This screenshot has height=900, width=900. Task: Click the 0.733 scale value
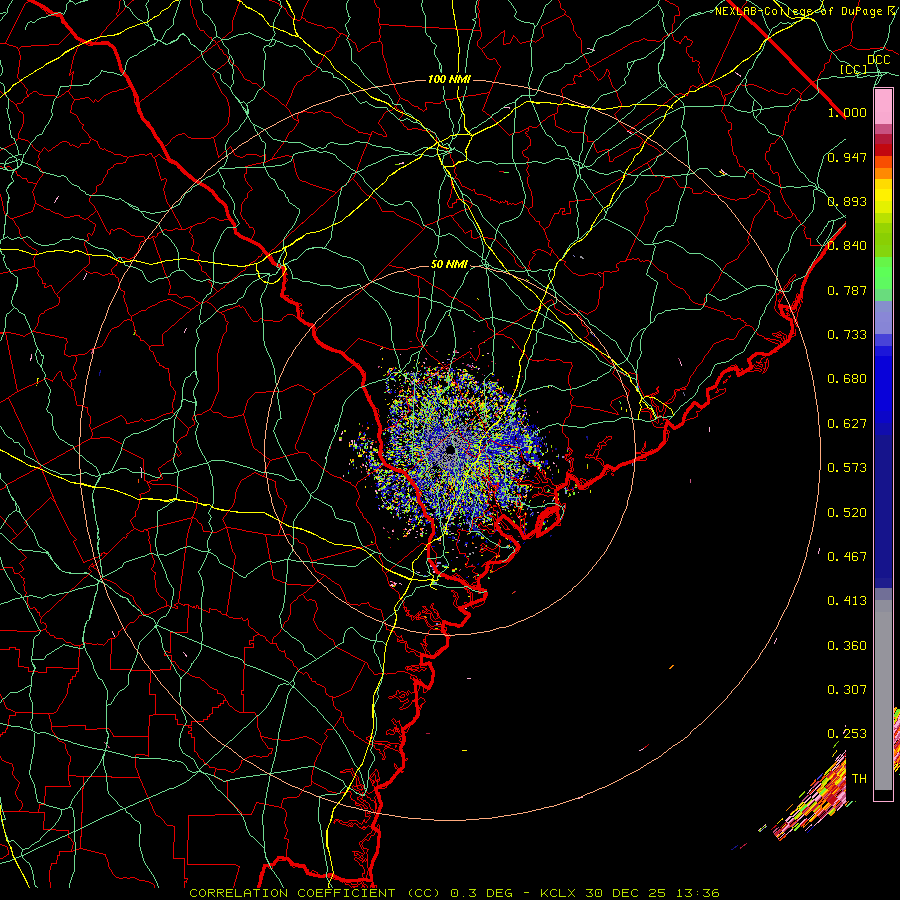847,335
